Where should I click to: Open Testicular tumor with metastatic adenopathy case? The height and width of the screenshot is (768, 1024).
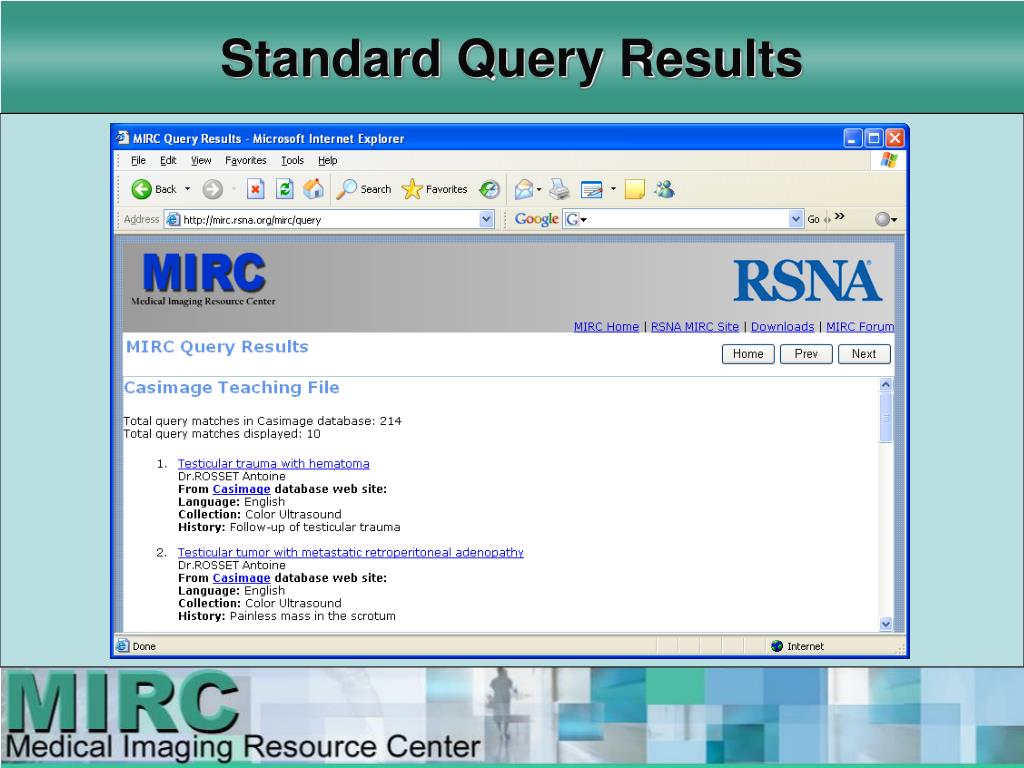pyautogui.click(x=351, y=552)
